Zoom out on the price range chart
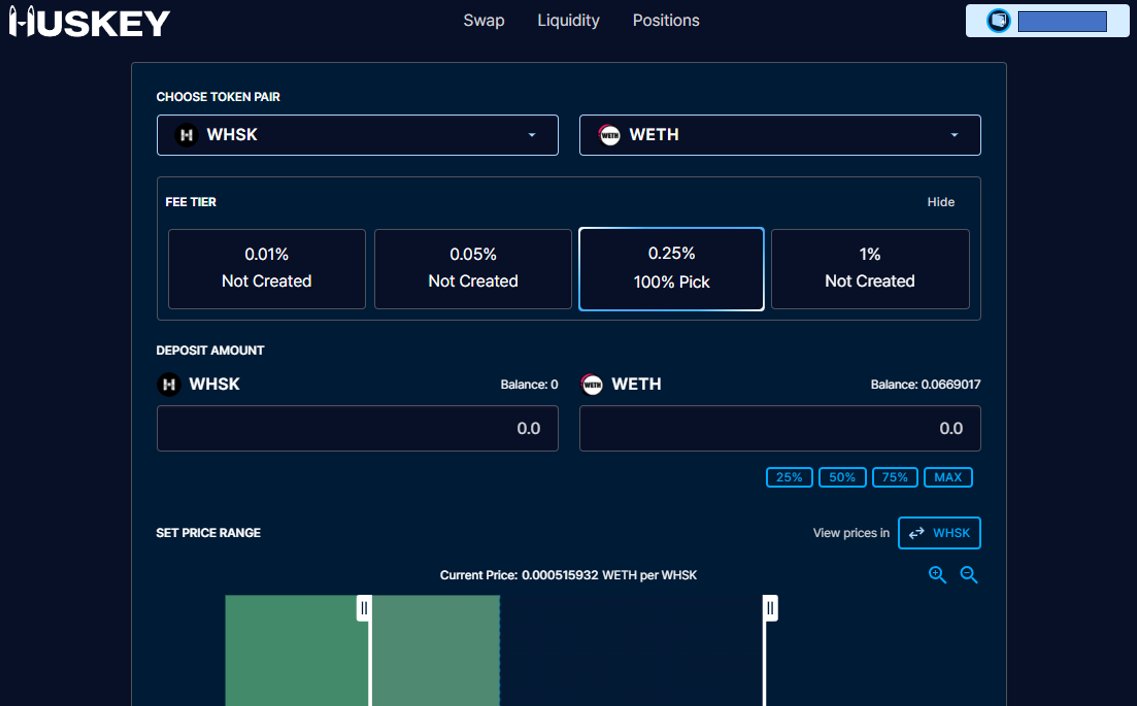The height and width of the screenshot is (706, 1137). point(968,574)
